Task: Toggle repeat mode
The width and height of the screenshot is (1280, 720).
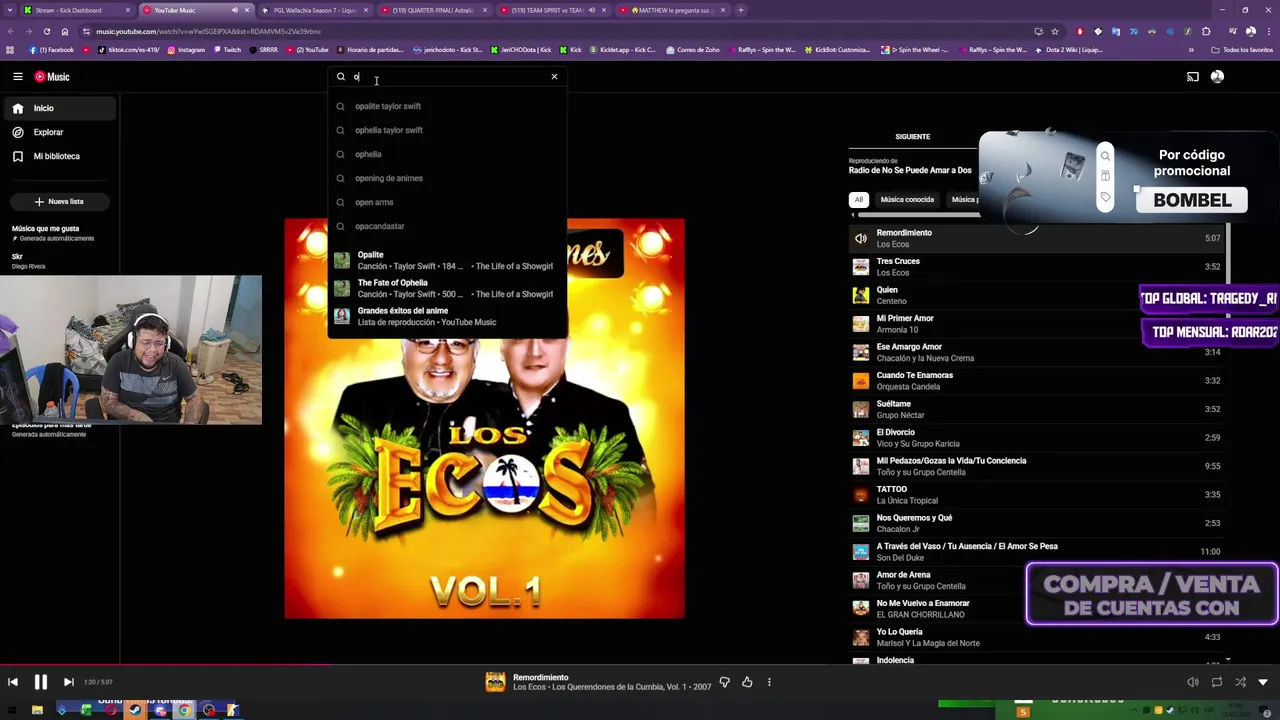Action: [1217, 682]
